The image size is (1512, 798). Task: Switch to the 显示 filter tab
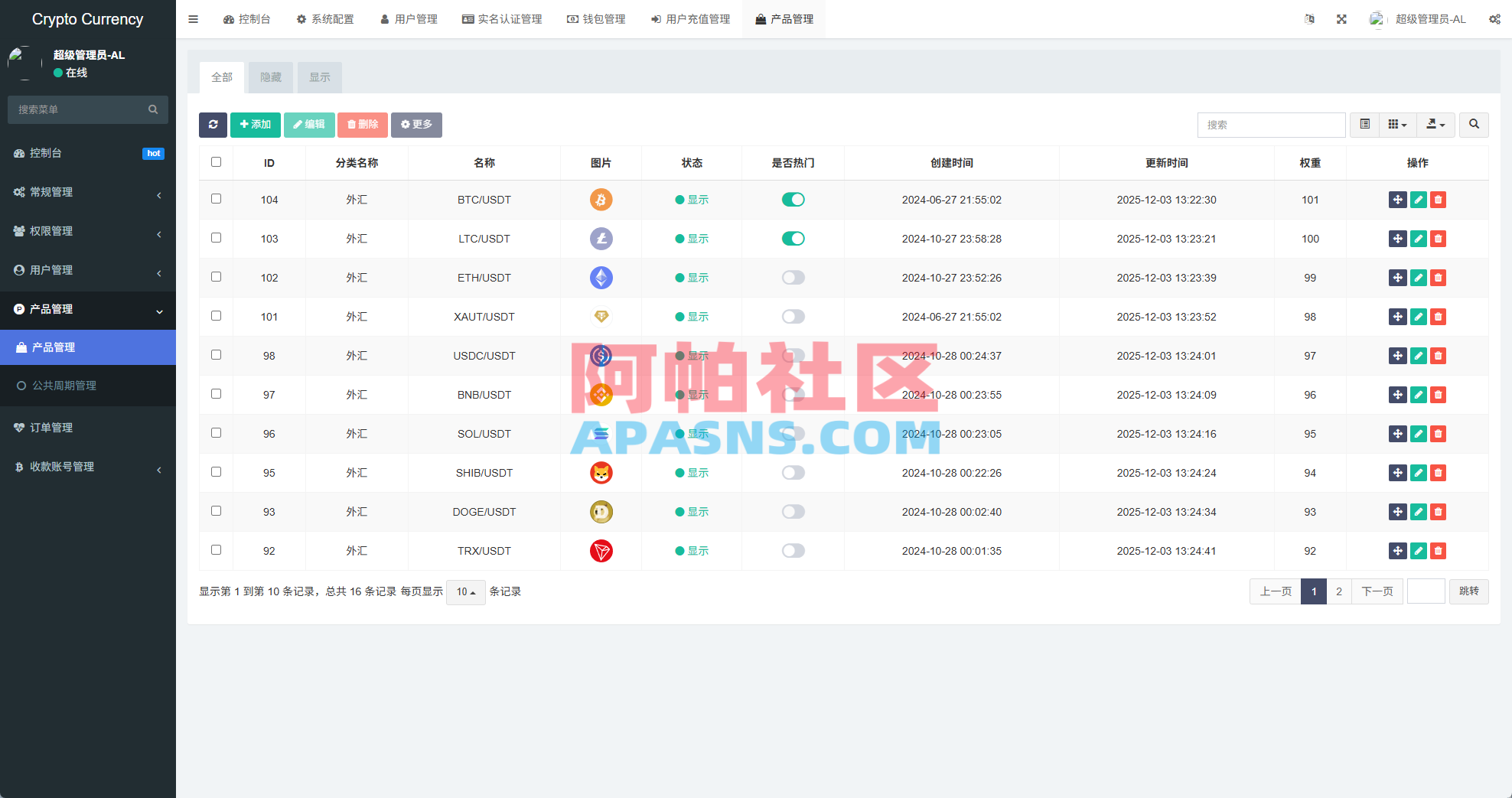coord(320,77)
